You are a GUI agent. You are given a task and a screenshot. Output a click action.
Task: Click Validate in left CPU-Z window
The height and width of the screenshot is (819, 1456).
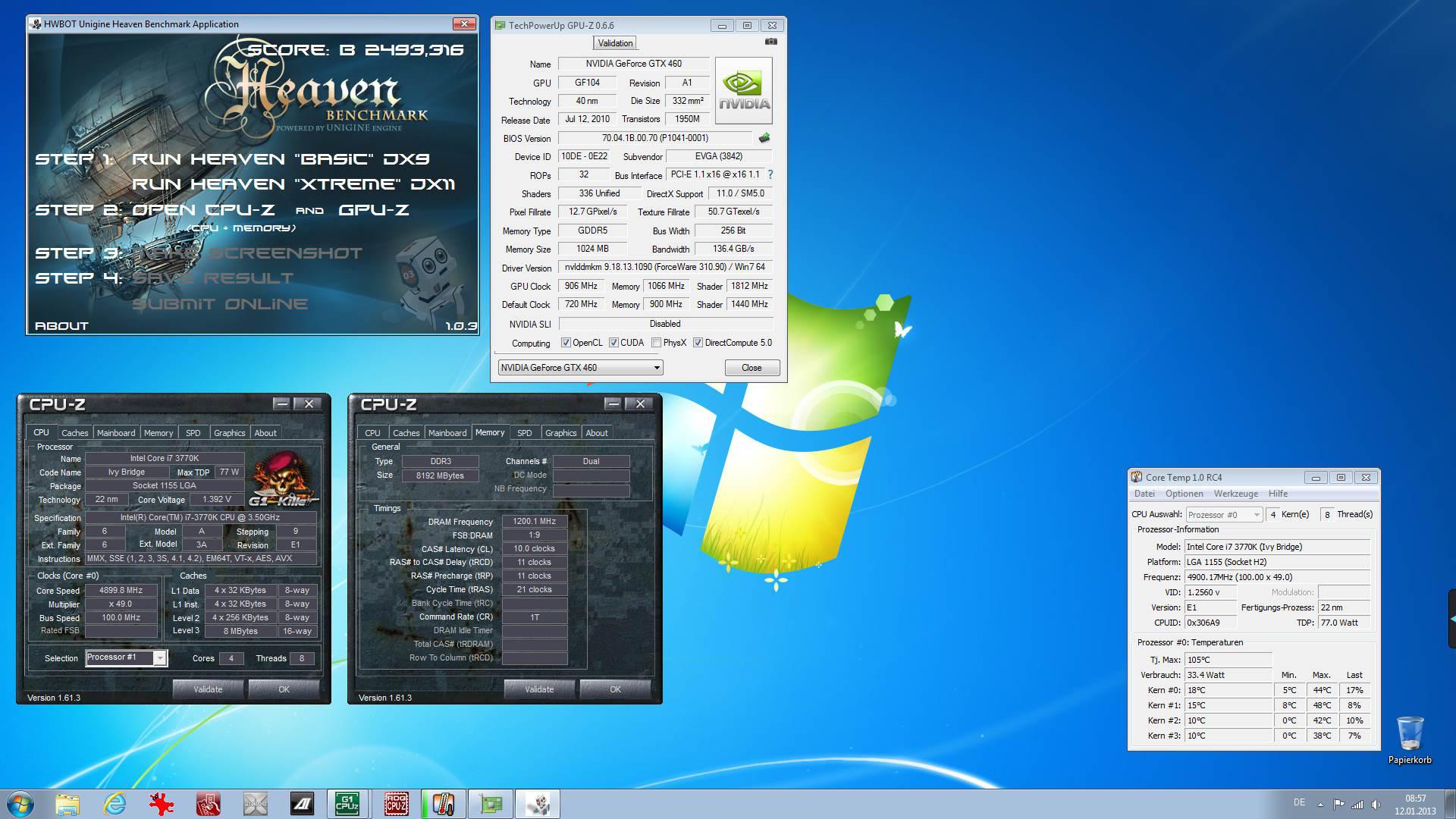click(208, 689)
